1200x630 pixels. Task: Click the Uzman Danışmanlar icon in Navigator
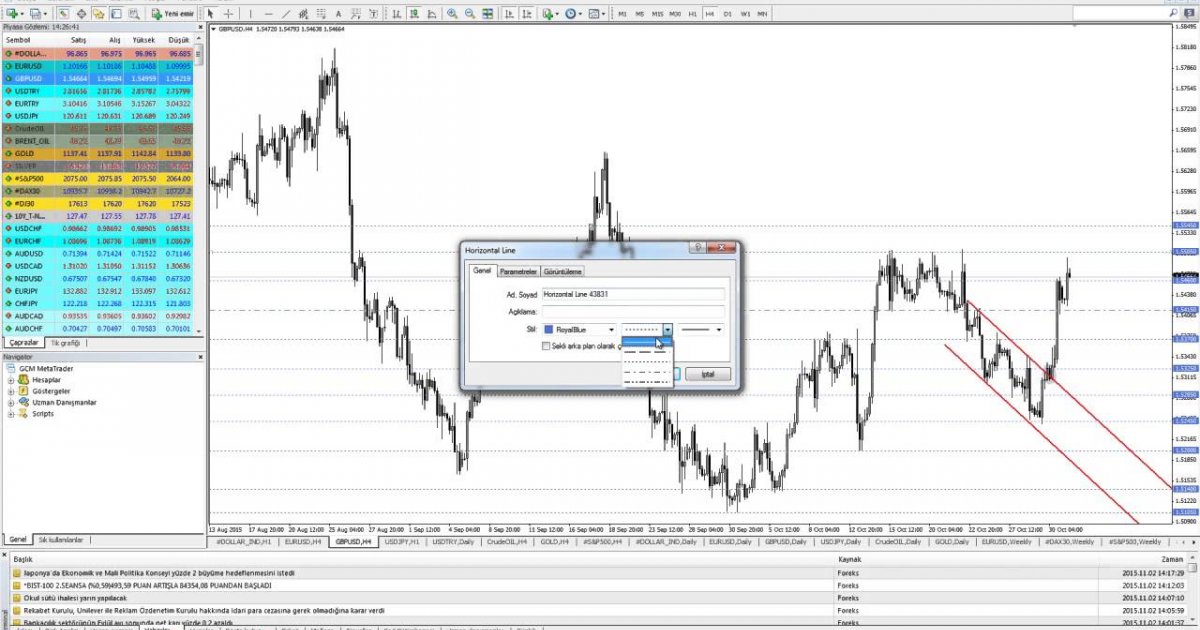pos(25,402)
